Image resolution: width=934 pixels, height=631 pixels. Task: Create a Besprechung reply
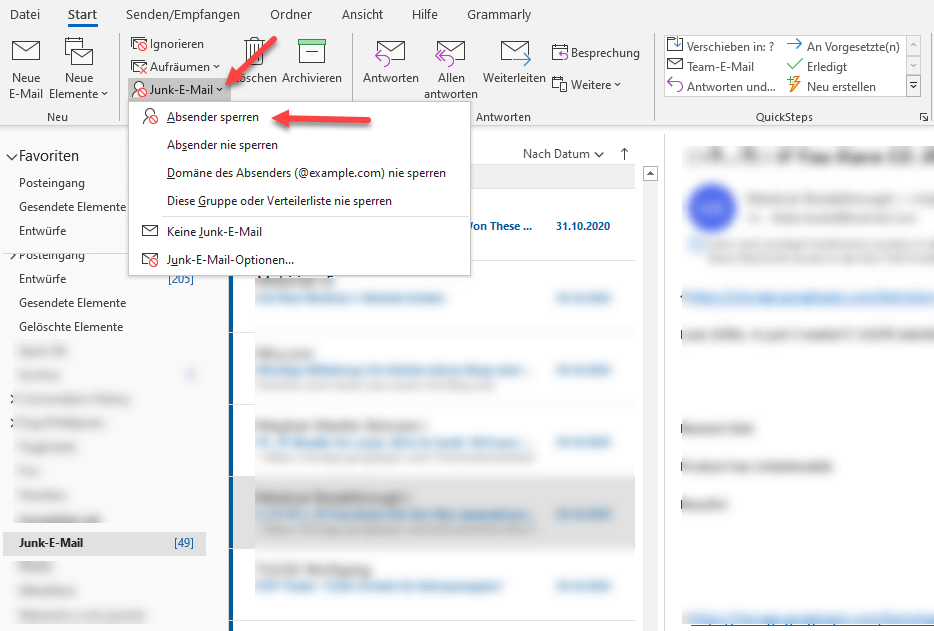tap(596, 53)
